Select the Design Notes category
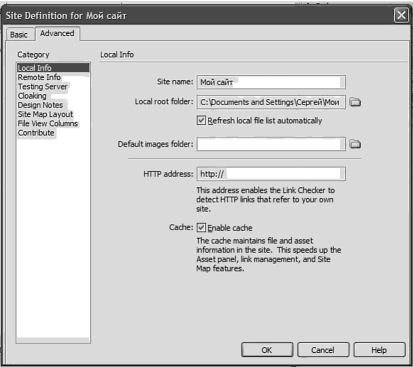The width and height of the screenshot is (413, 367). (53, 105)
